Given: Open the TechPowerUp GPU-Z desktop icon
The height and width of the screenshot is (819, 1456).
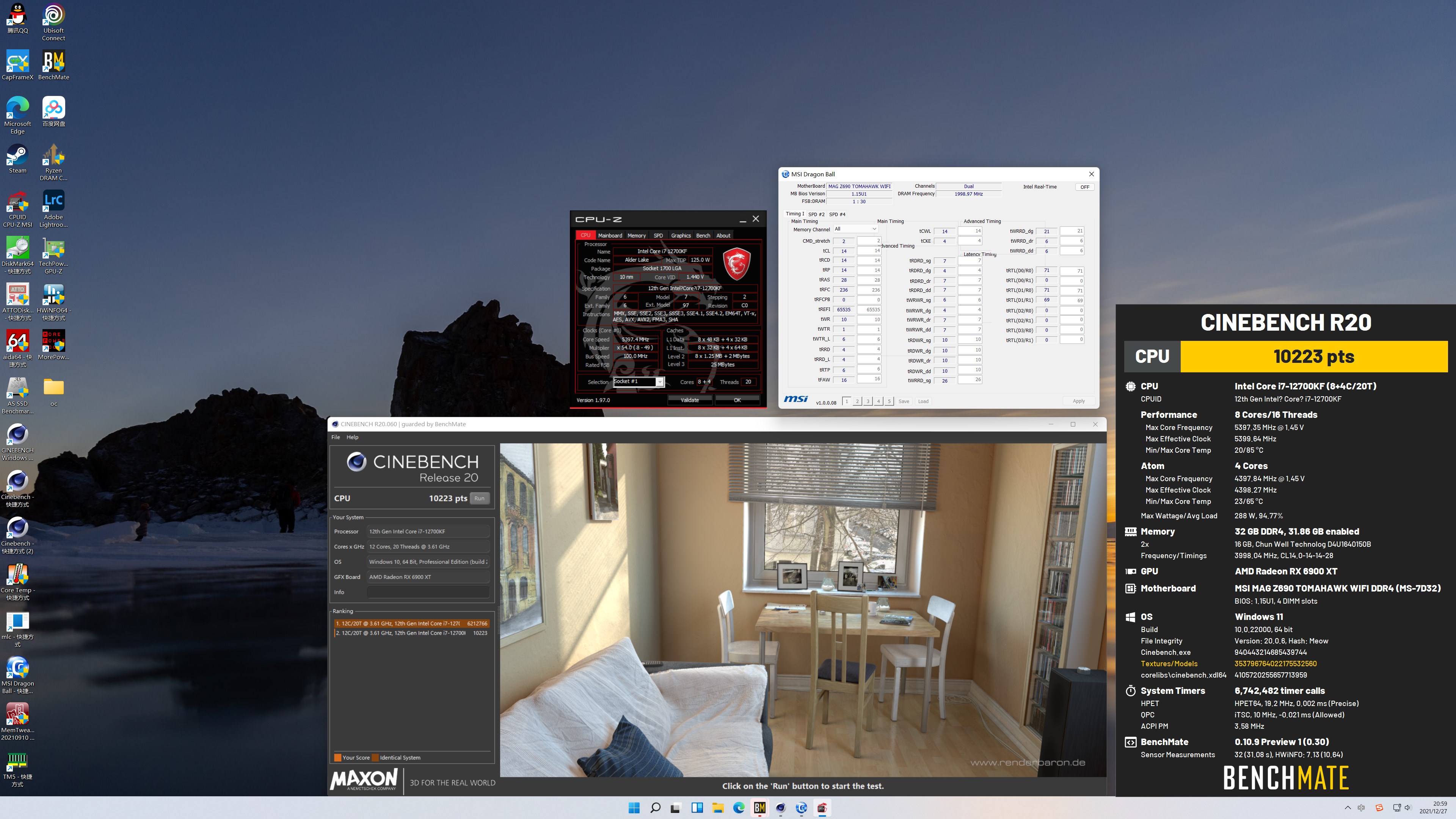Looking at the screenshot, I should [x=54, y=256].
